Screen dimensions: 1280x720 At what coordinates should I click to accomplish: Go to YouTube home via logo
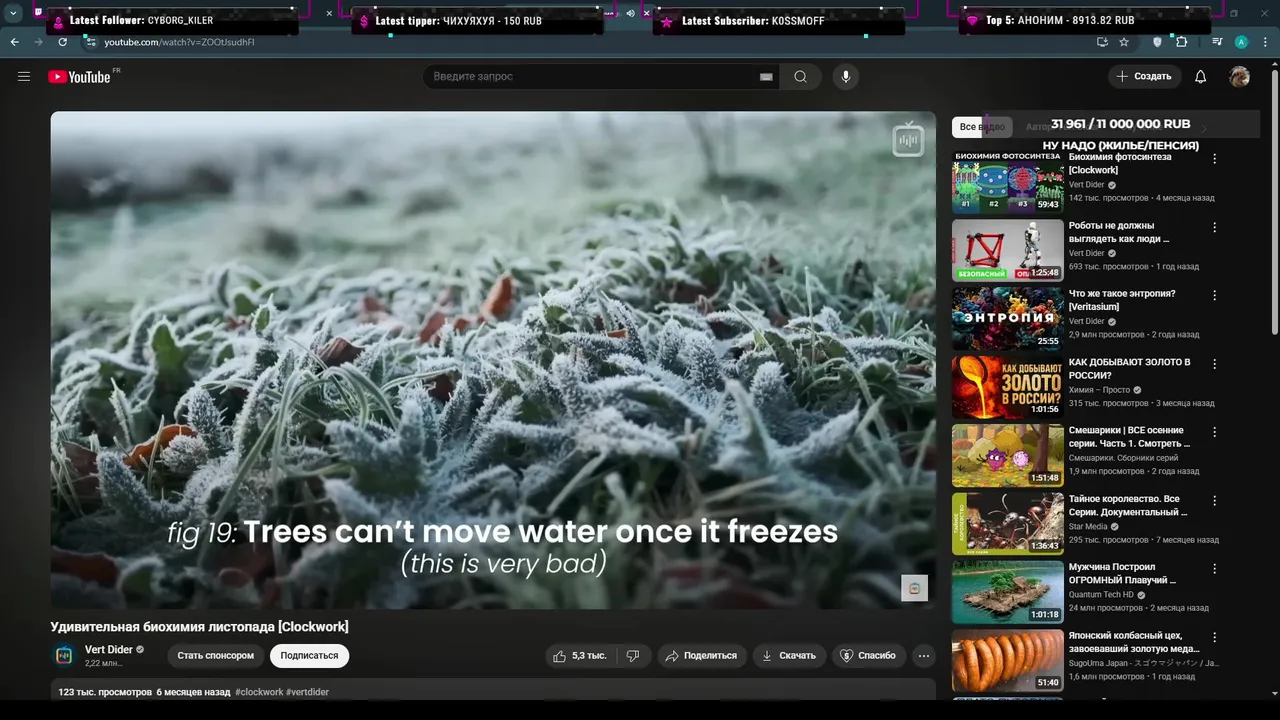pyautogui.click(x=79, y=77)
